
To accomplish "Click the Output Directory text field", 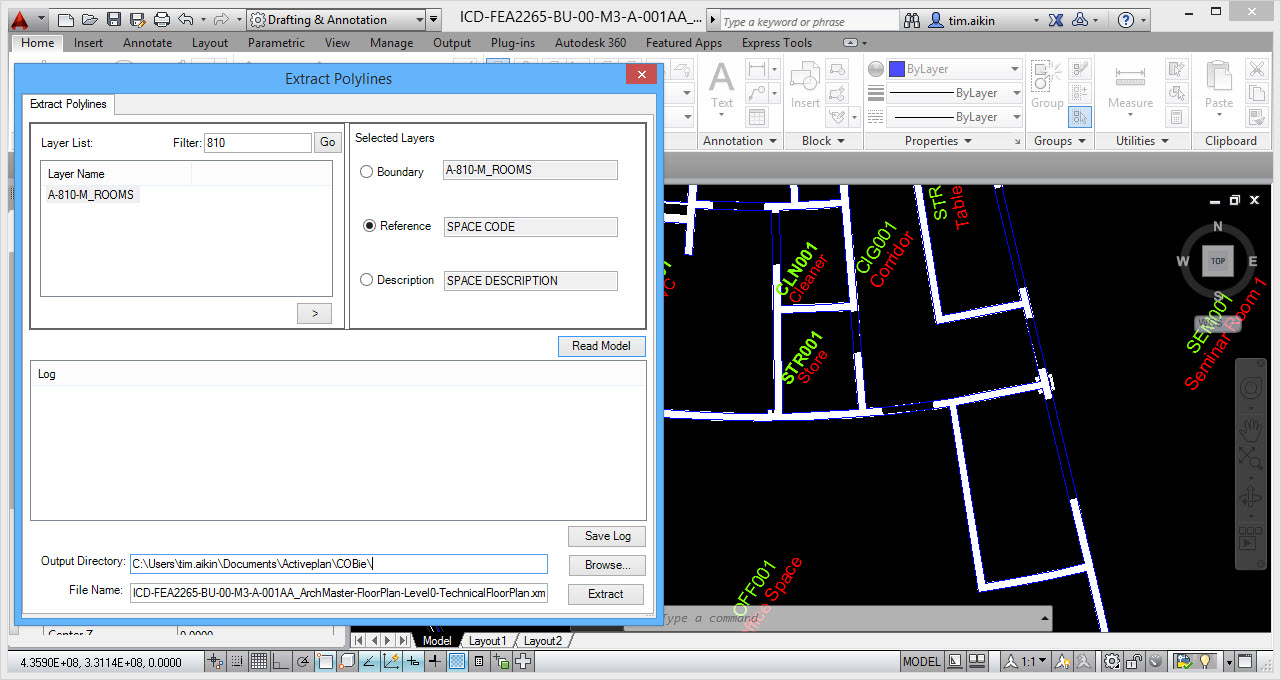I will [x=339, y=564].
